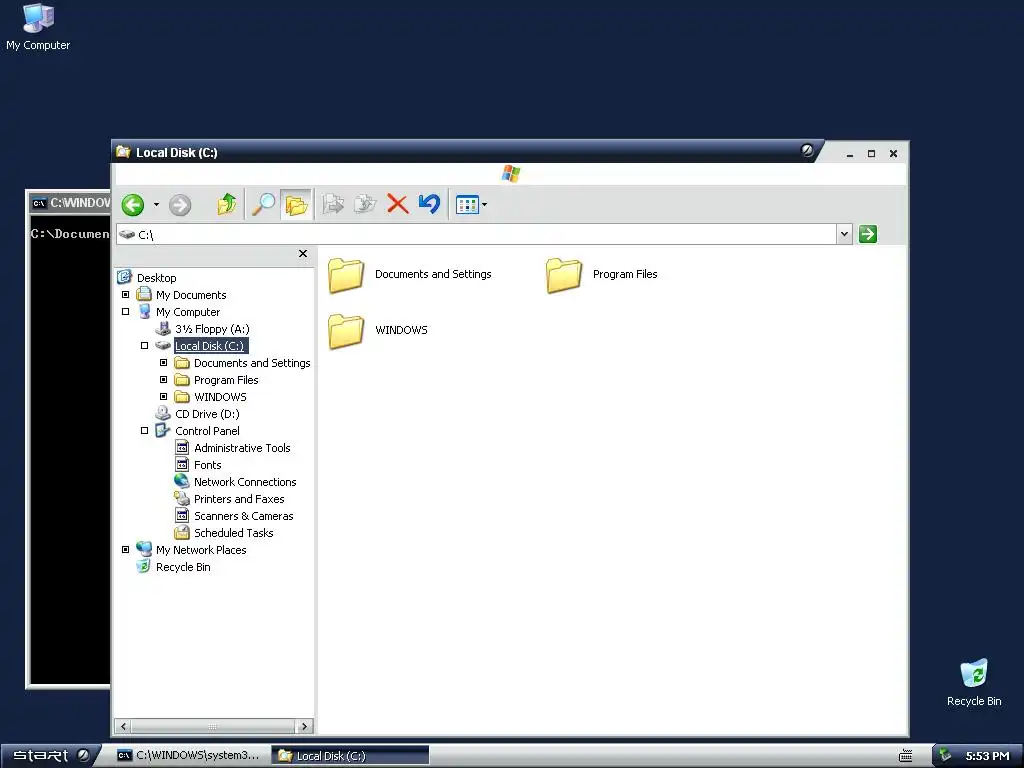Click the Windows flag logo throbber
1024x768 pixels.
point(511,174)
